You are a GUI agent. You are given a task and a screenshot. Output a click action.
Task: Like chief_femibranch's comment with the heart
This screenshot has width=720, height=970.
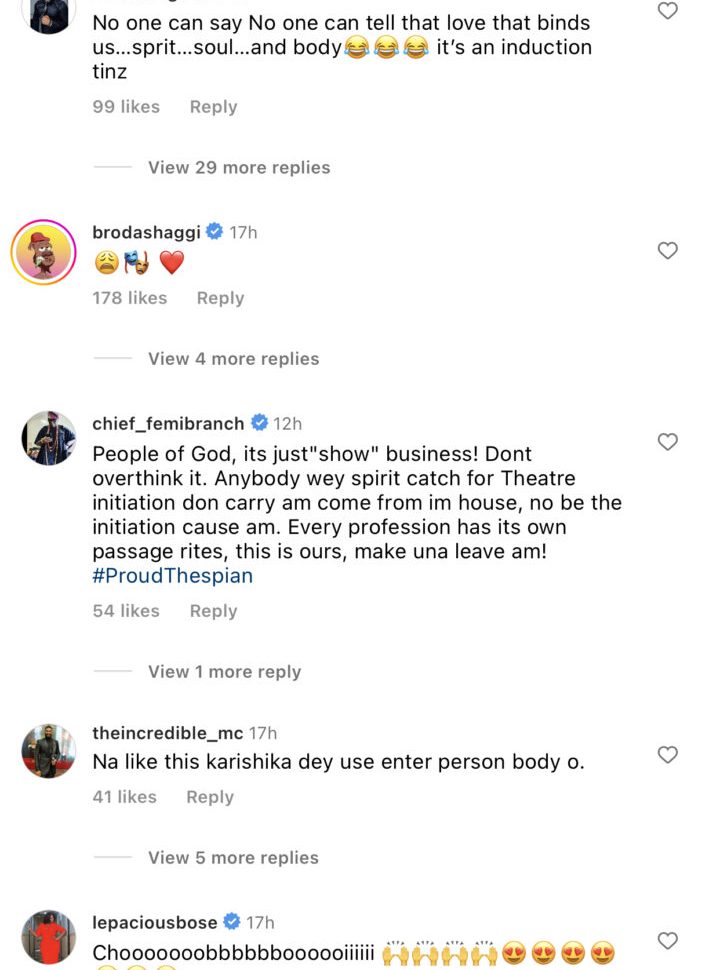(x=667, y=441)
